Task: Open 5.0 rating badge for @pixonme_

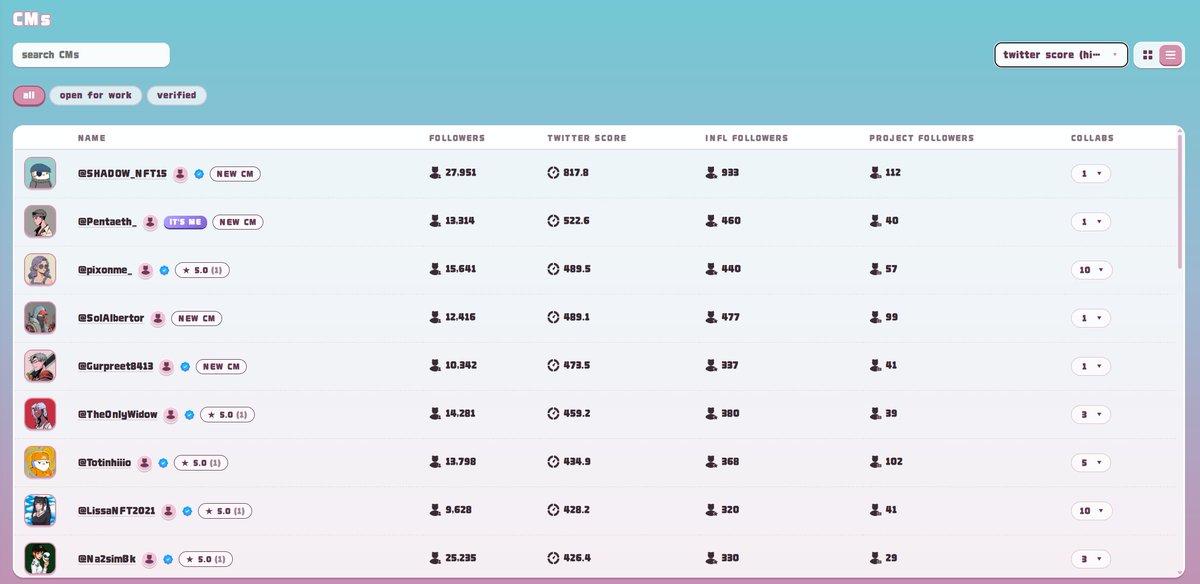Action: coord(203,270)
